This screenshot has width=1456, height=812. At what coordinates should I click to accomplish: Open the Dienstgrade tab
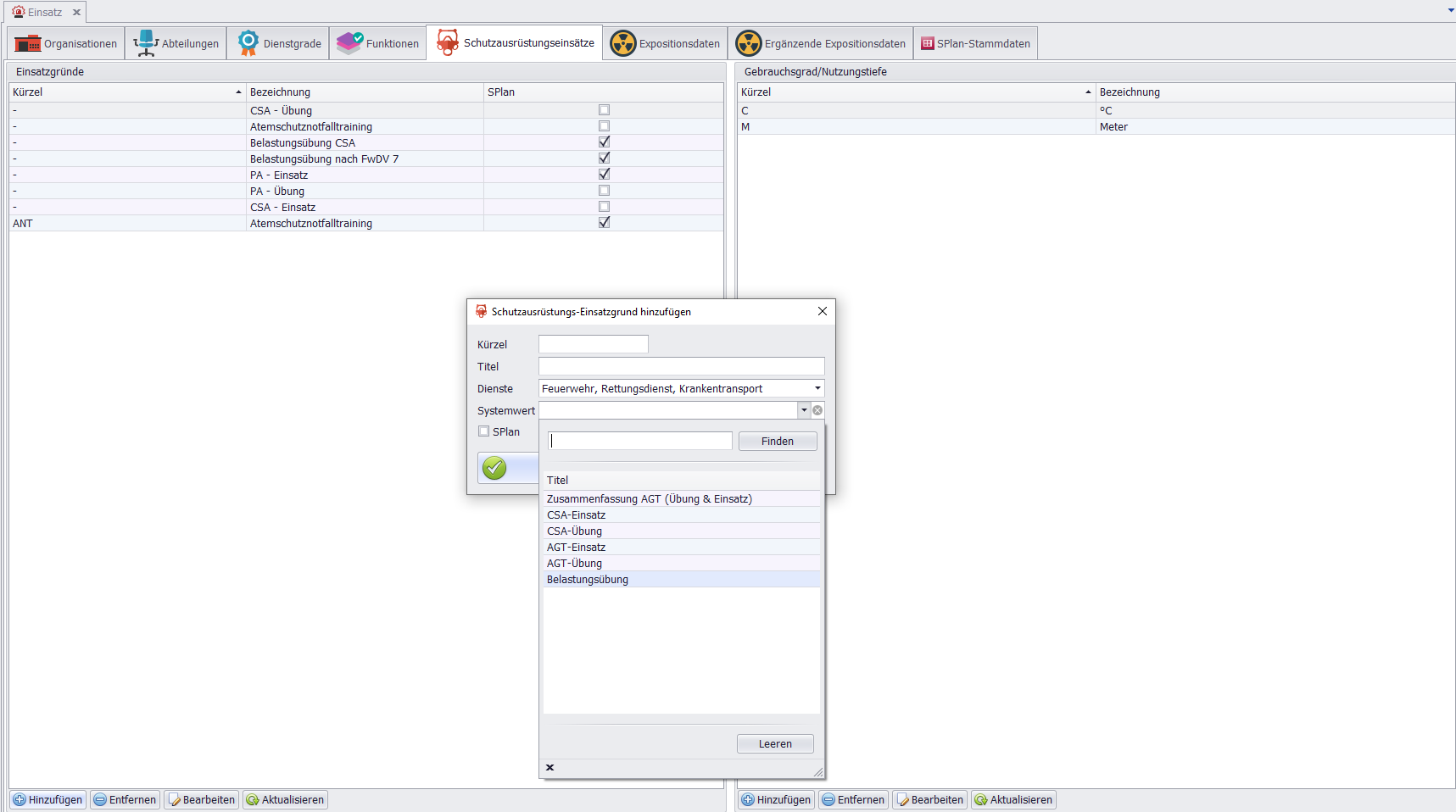point(279,43)
